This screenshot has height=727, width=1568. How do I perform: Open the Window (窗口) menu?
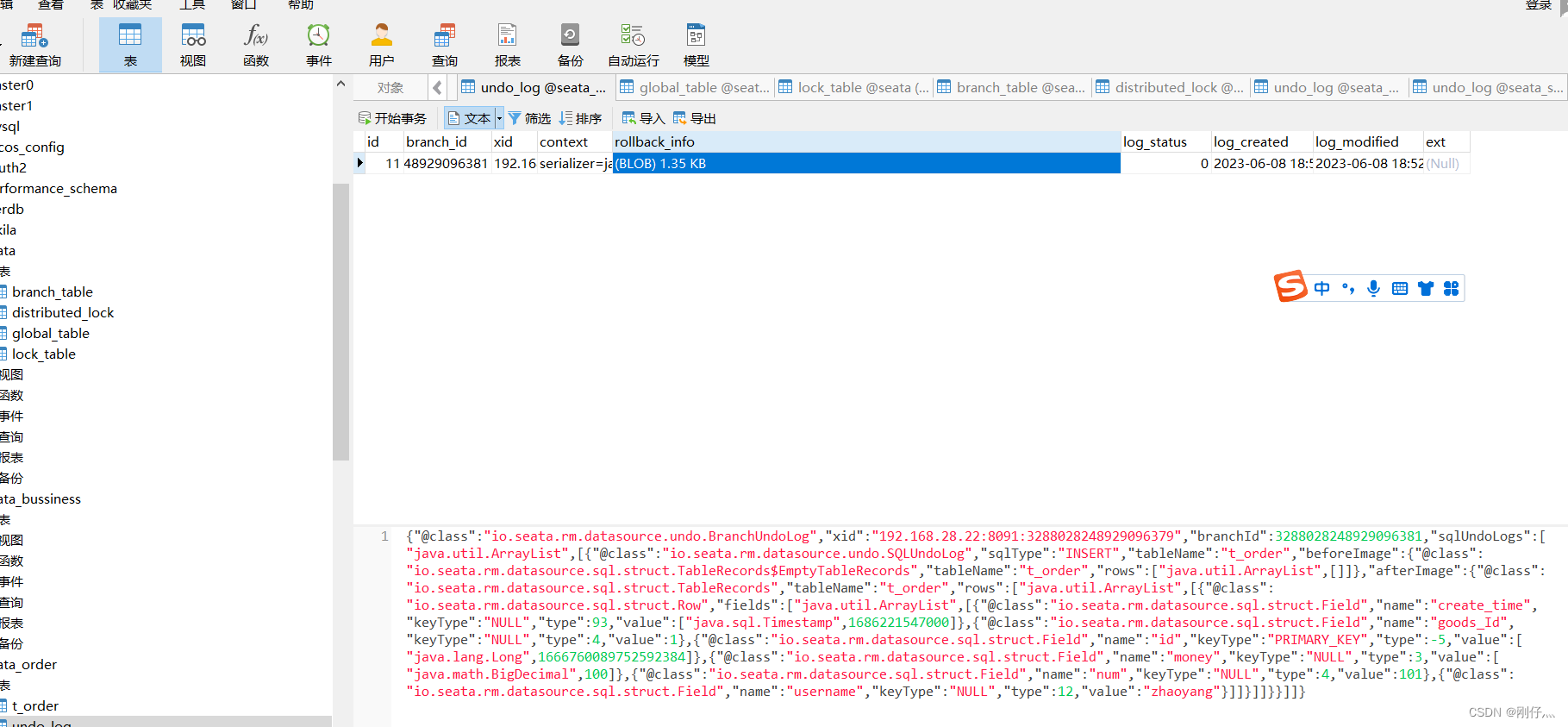244,5
